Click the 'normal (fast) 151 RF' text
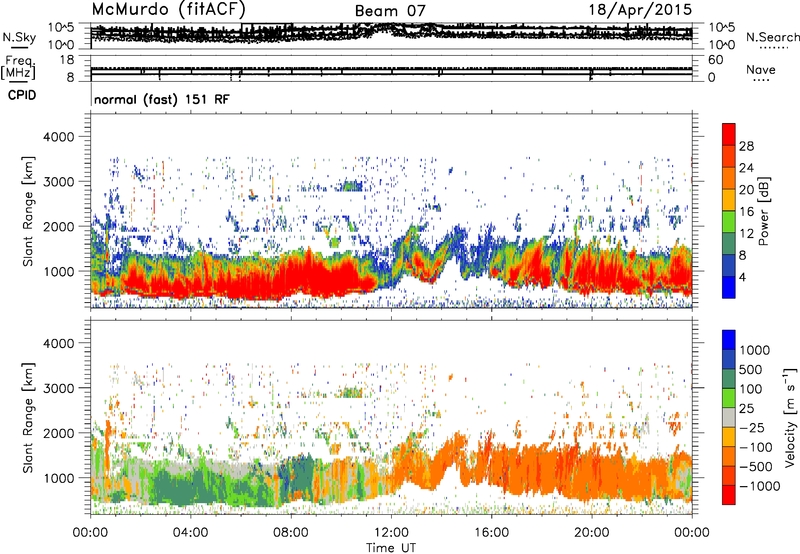Image resolution: width=800 pixels, height=554 pixels. (162, 99)
